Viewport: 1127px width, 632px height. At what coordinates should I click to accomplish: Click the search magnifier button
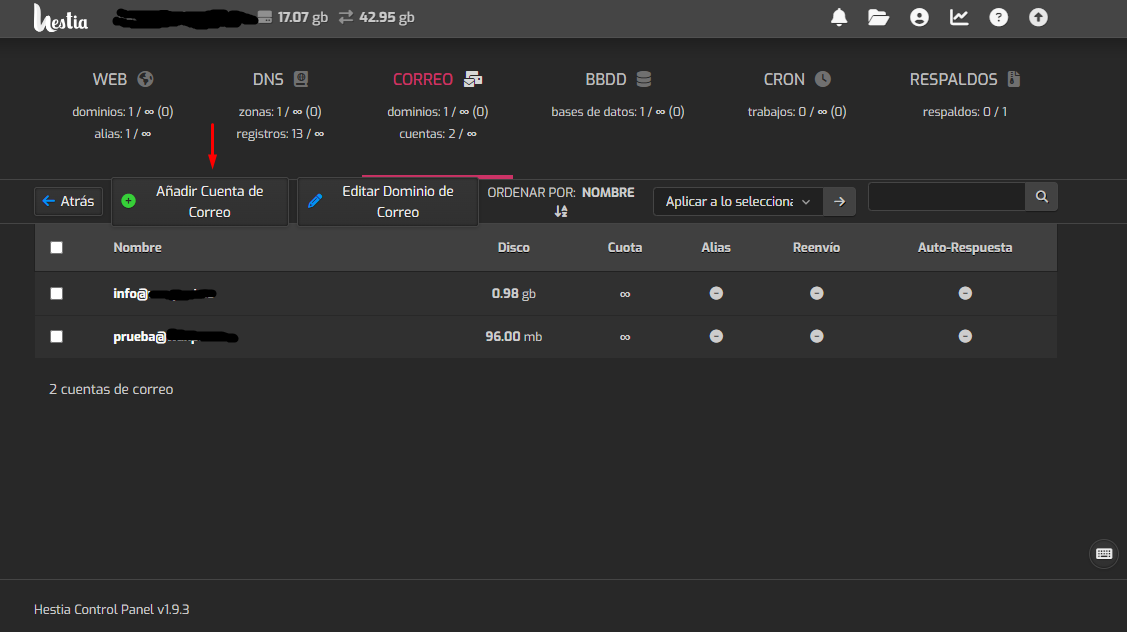click(1041, 197)
